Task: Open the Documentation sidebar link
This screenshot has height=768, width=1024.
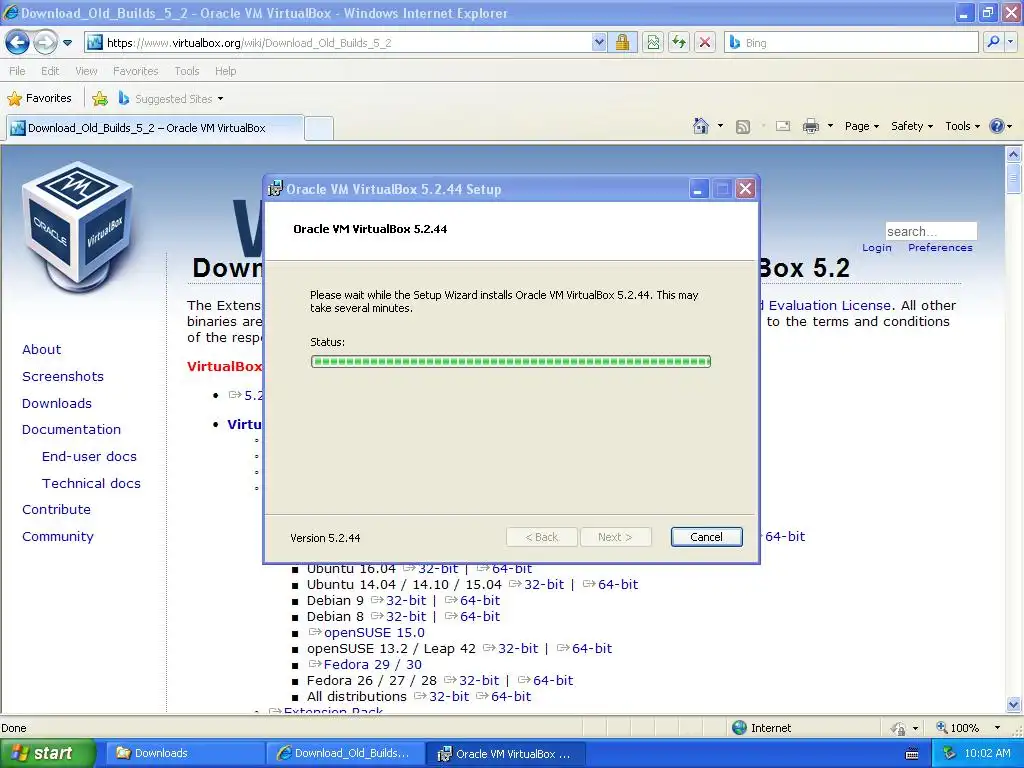Action: click(x=71, y=430)
